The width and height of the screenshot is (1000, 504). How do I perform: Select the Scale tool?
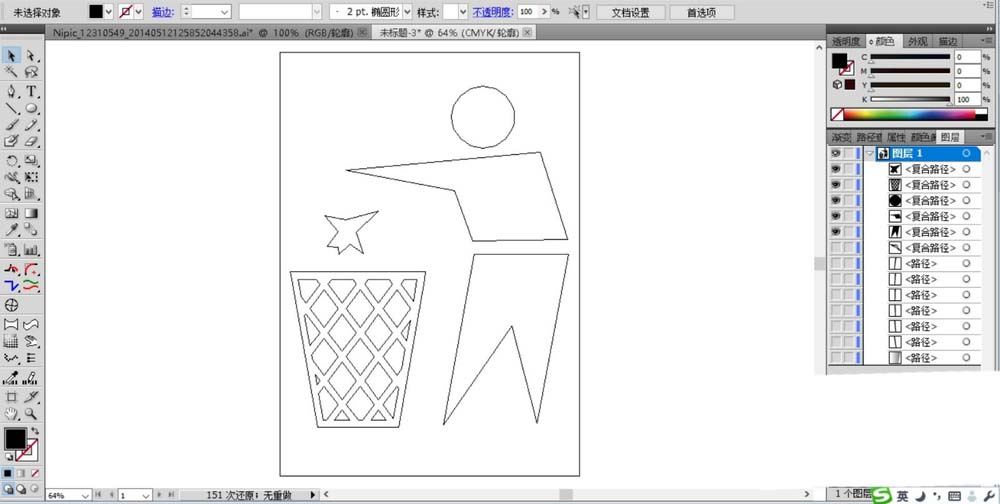(x=31, y=161)
